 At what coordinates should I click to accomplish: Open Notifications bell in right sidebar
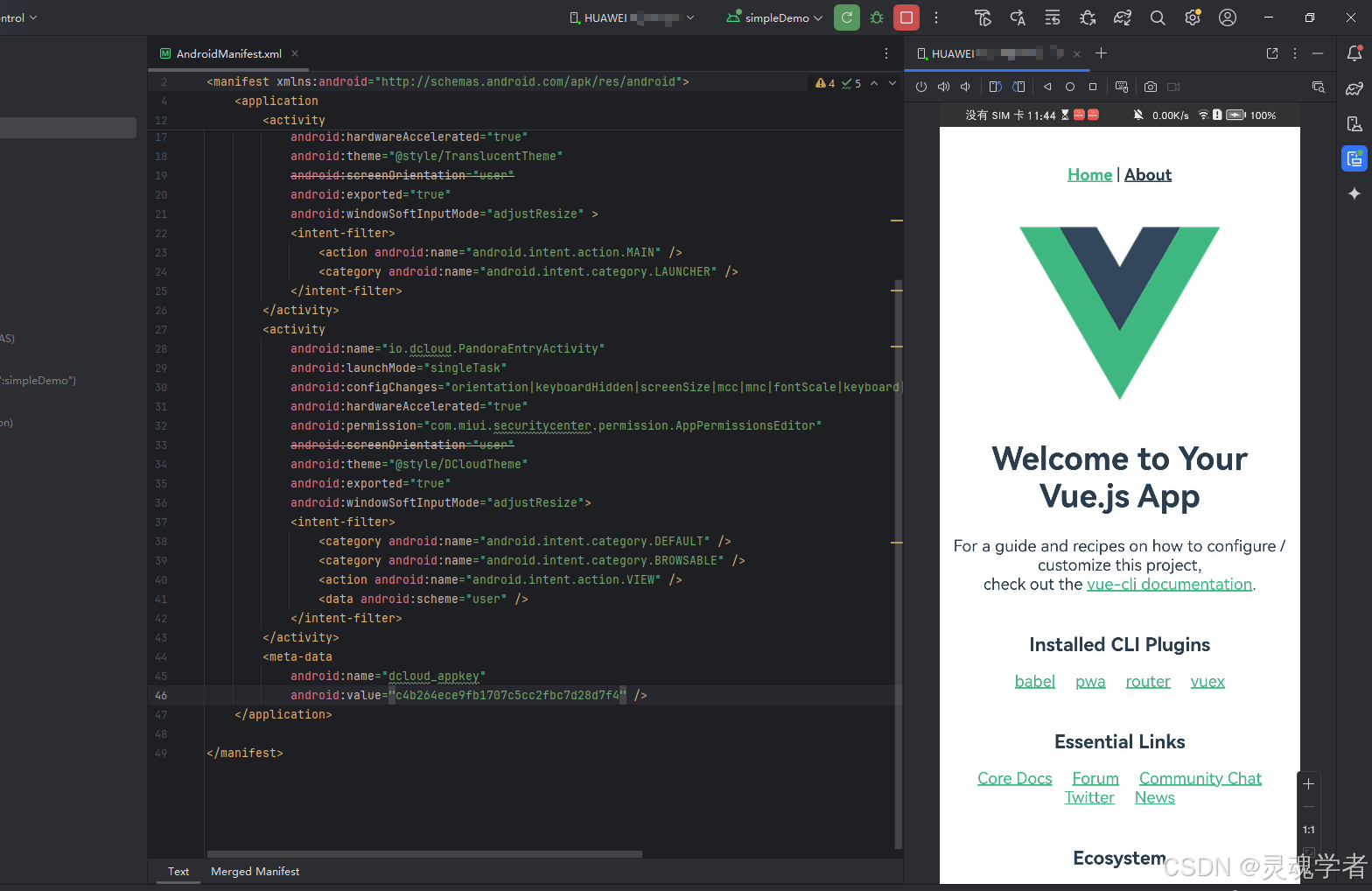tap(1354, 53)
